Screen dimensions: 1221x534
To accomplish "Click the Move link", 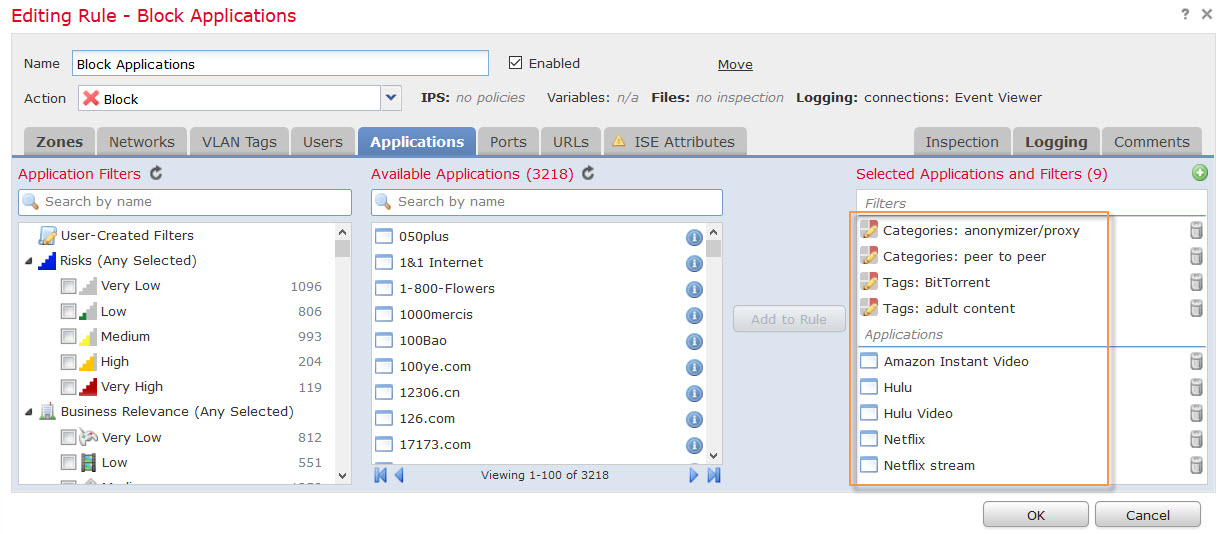I will tap(735, 64).
